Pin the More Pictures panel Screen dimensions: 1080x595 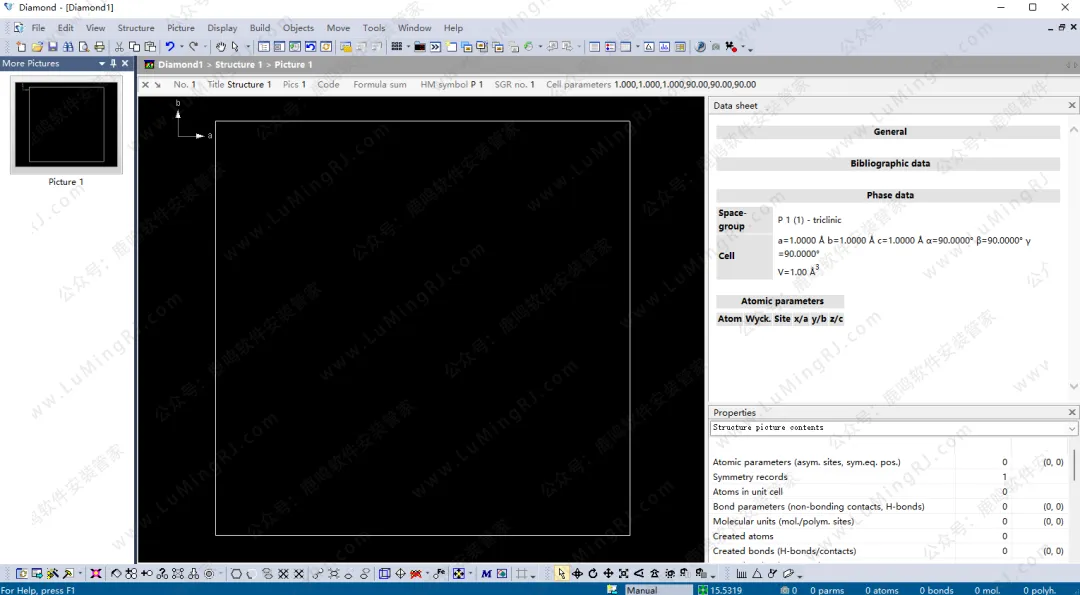(x=113, y=64)
